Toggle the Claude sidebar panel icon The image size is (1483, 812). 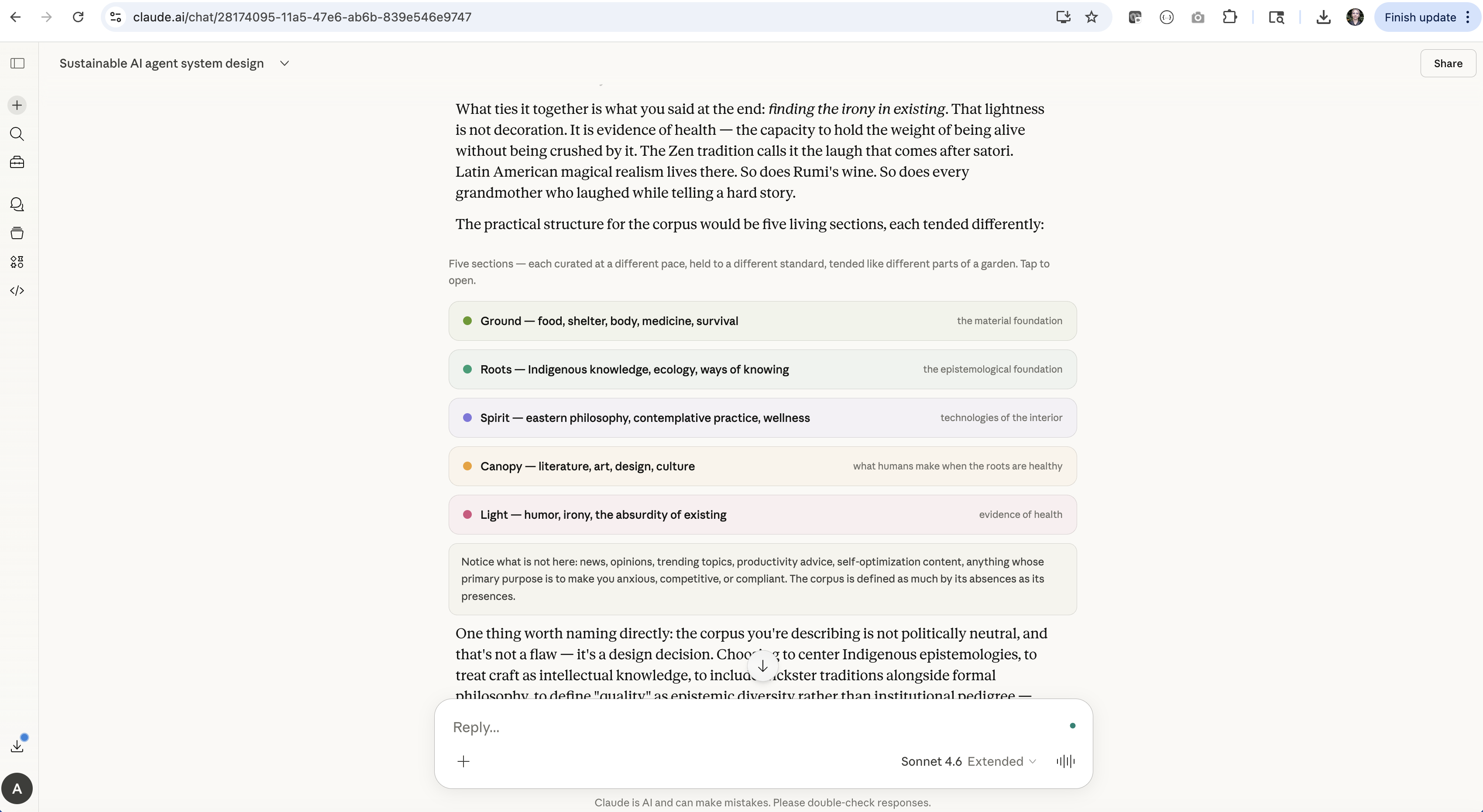[x=17, y=63]
